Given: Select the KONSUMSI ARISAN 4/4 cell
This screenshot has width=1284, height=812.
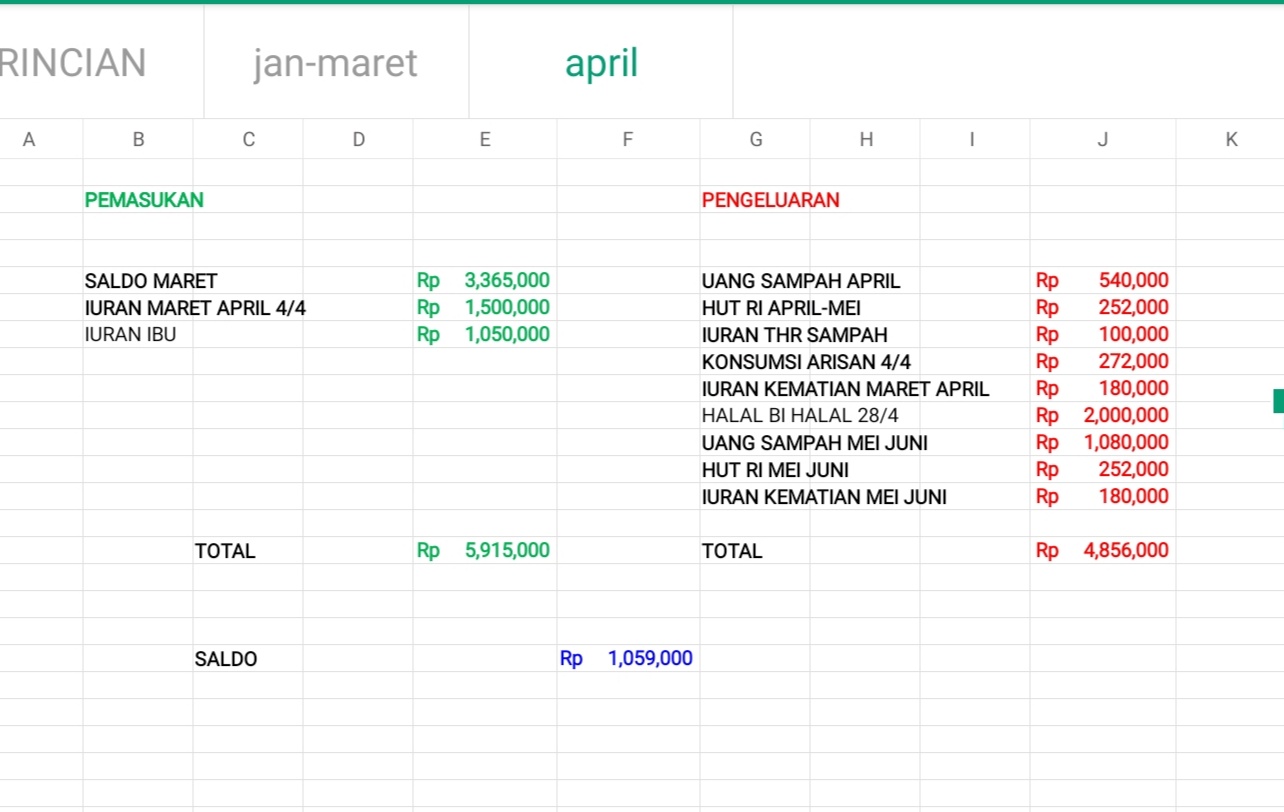Looking at the screenshot, I should click(755, 362).
